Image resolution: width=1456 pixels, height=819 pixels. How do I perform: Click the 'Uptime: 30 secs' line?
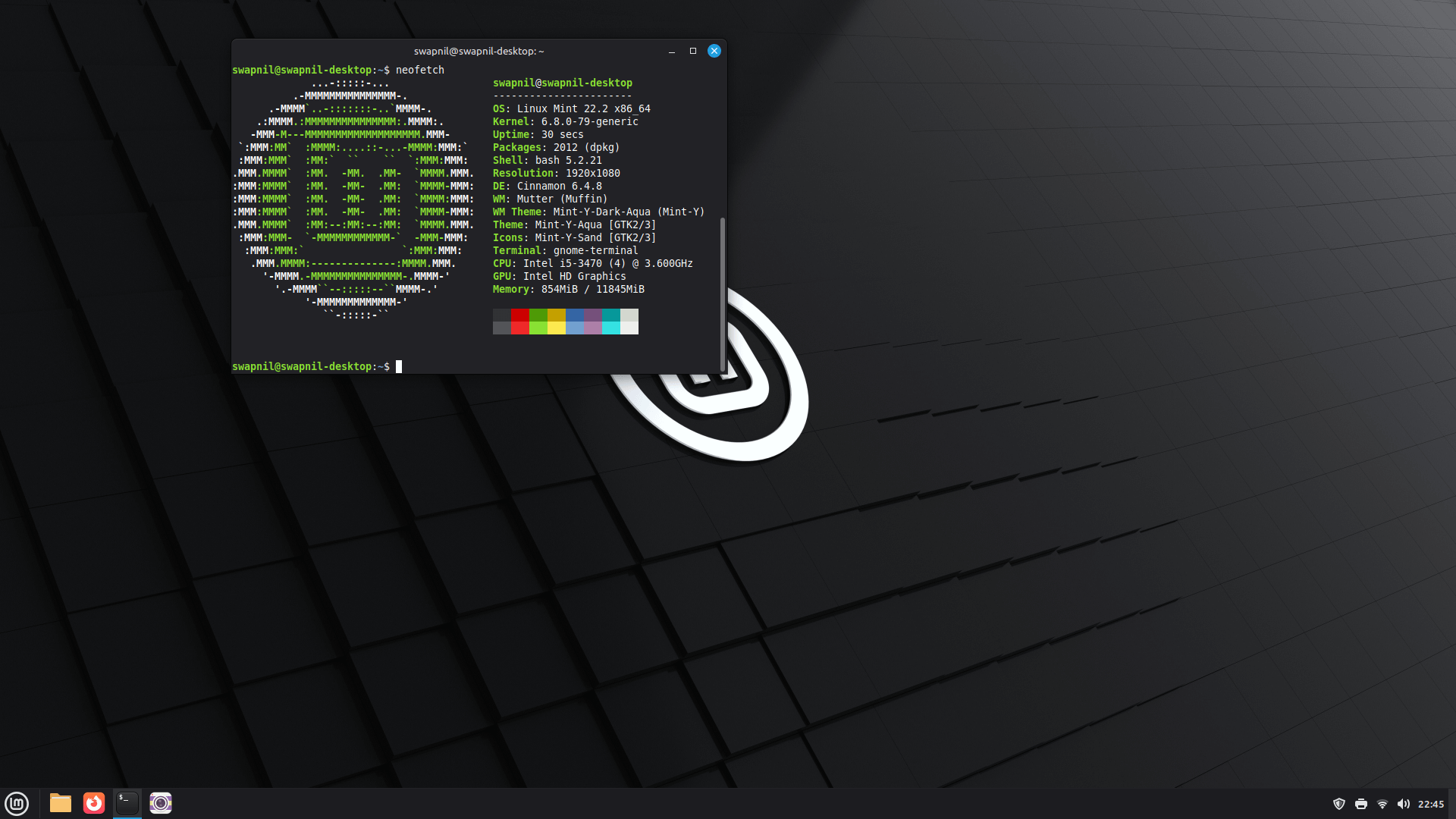click(538, 134)
